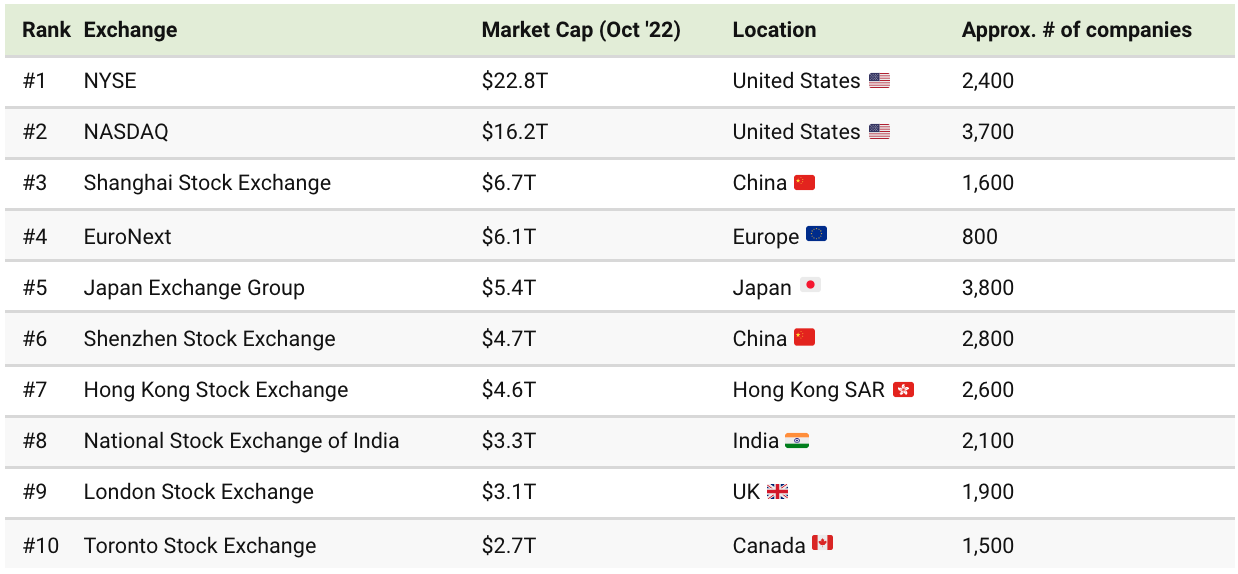This screenshot has height=574, width=1238.
Task: Select the Market Cap (Oct '22) column header
Action: pyautogui.click(x=581, y=30)
